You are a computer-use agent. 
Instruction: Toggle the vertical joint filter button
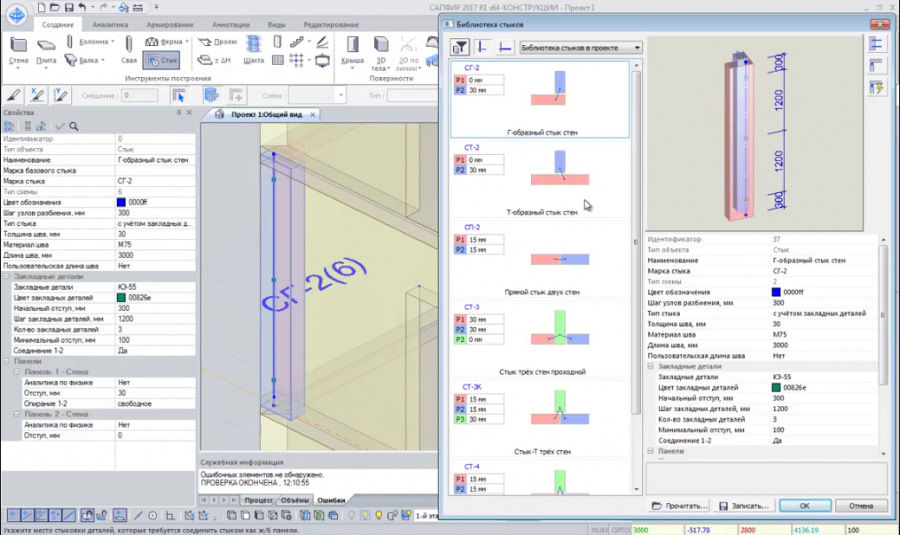pyautogui.click(x=482, y=47)
